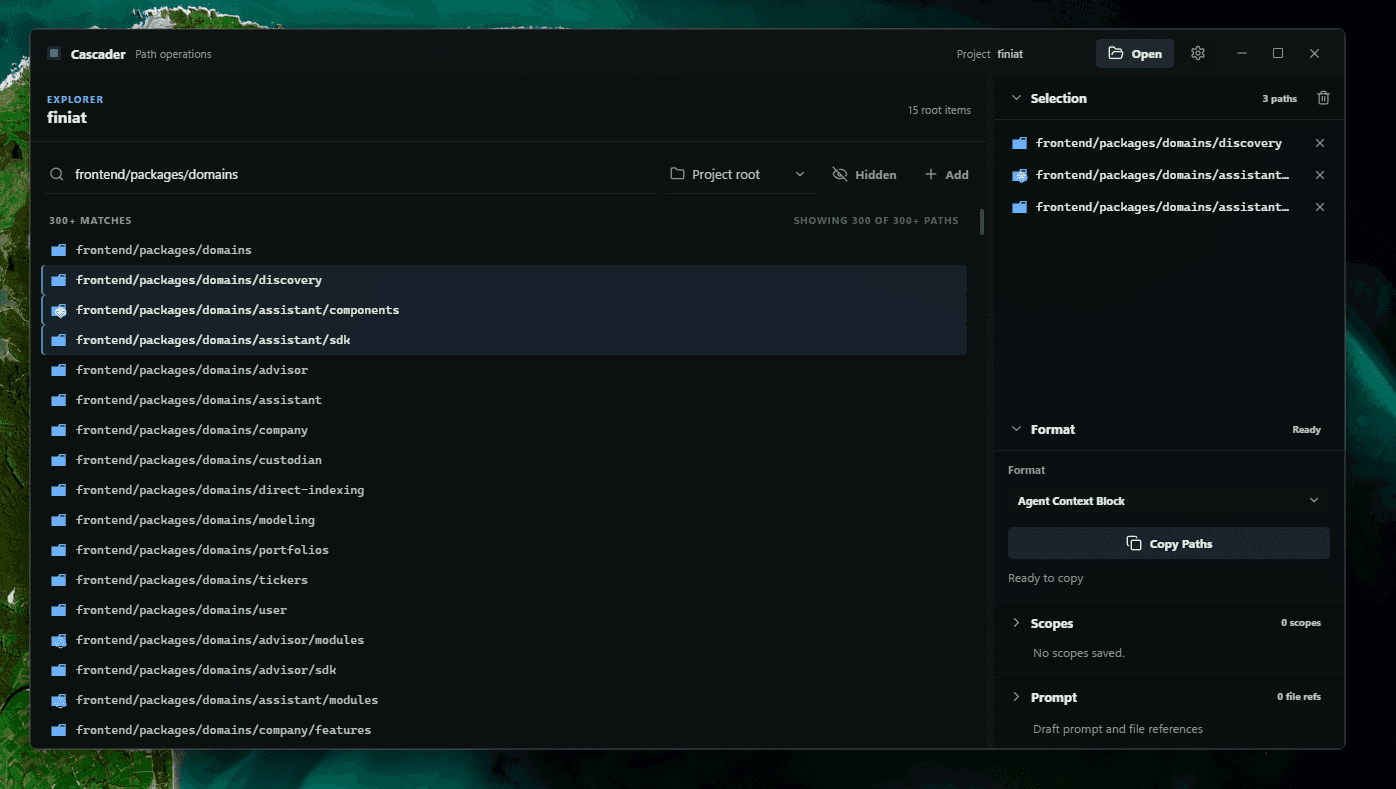Click folder icon next to domains/direct-indexing
1396x789 pixels.
59,490
